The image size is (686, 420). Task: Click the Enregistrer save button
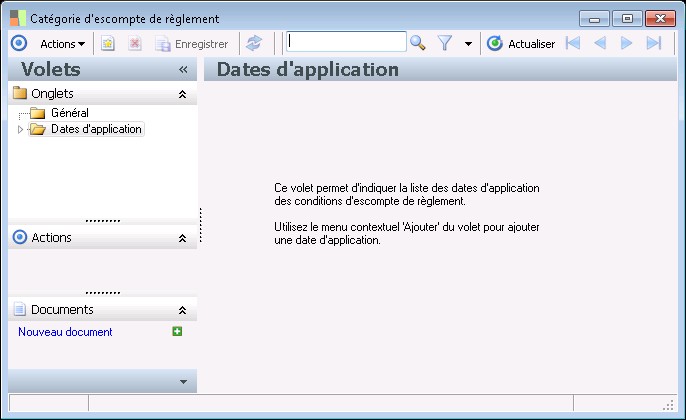pos(192,44)
